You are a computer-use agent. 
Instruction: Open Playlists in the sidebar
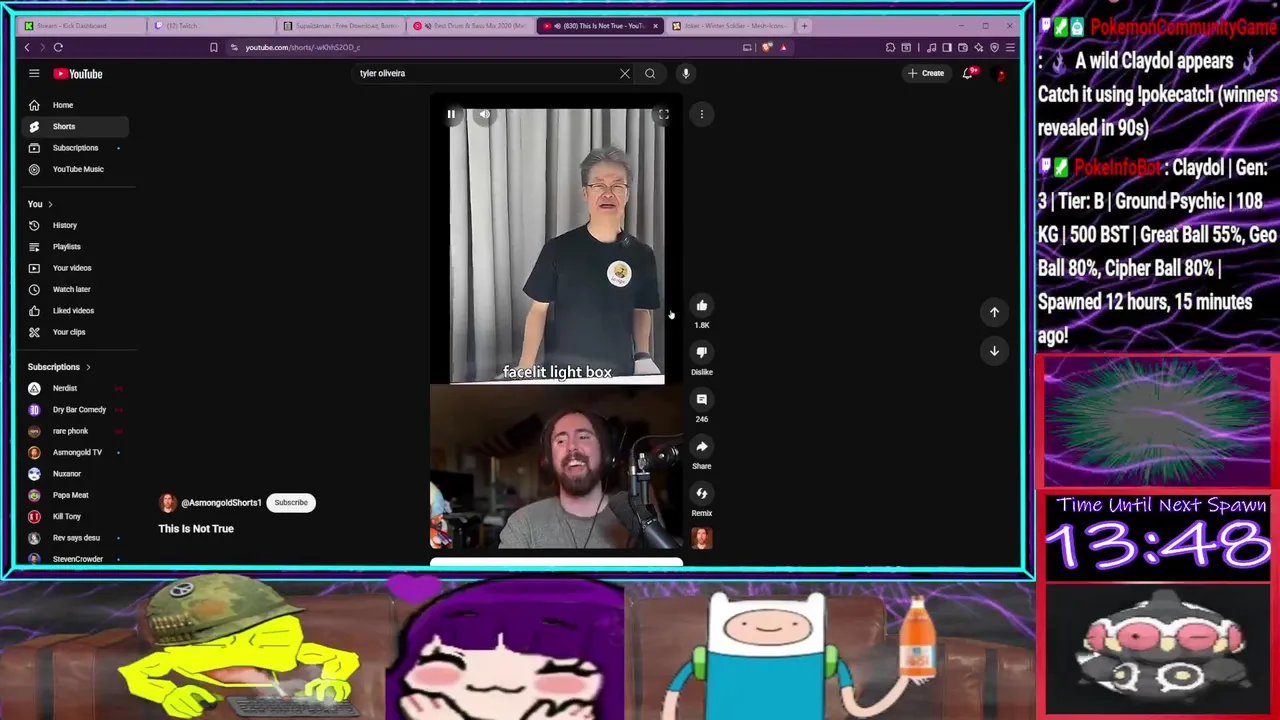(75, 247)
